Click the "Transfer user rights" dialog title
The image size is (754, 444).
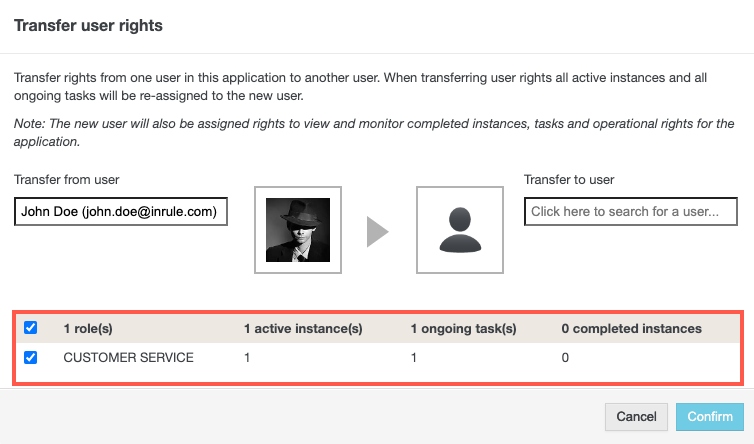coord(88,25)
